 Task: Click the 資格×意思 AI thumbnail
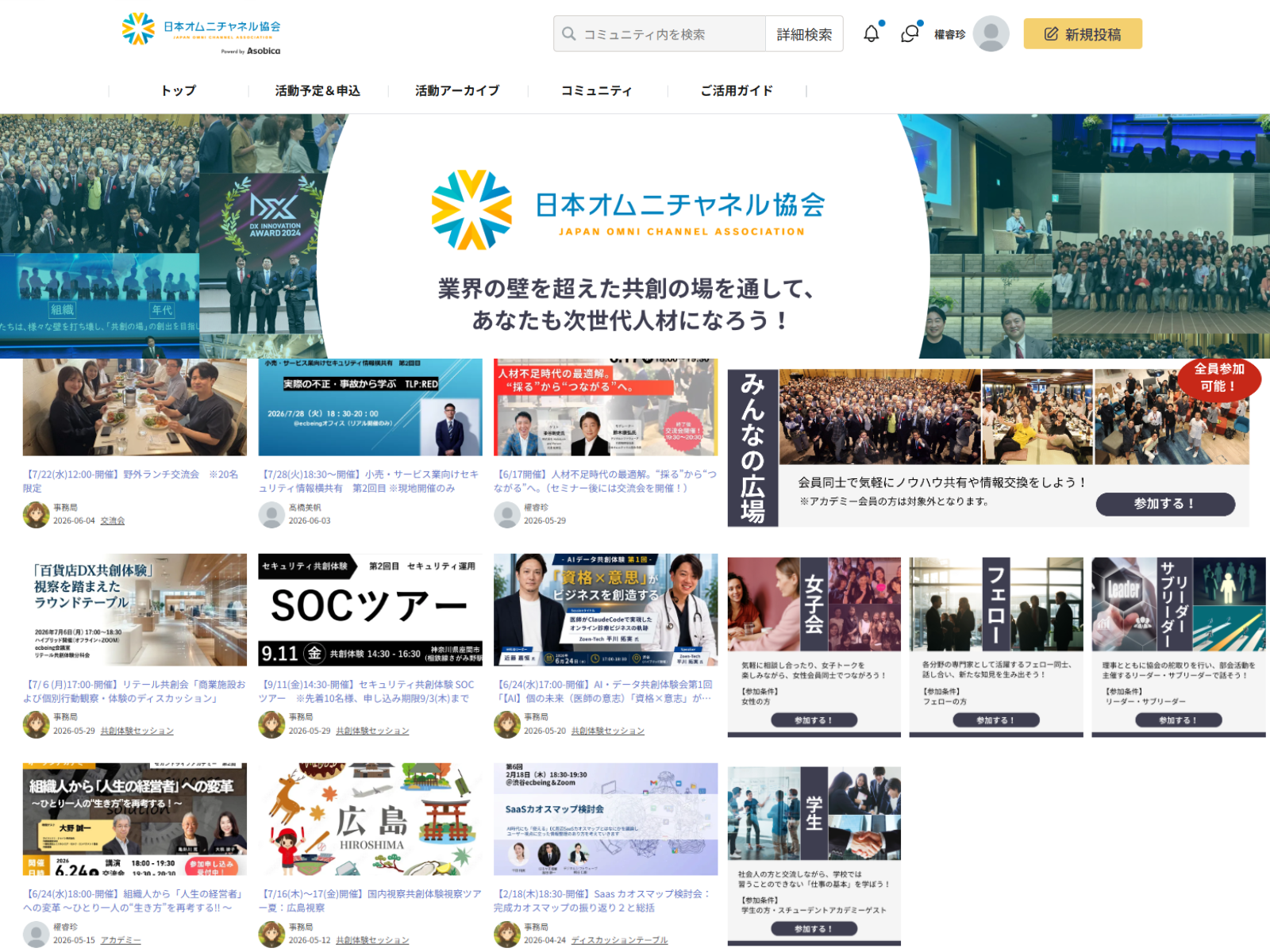606,609
